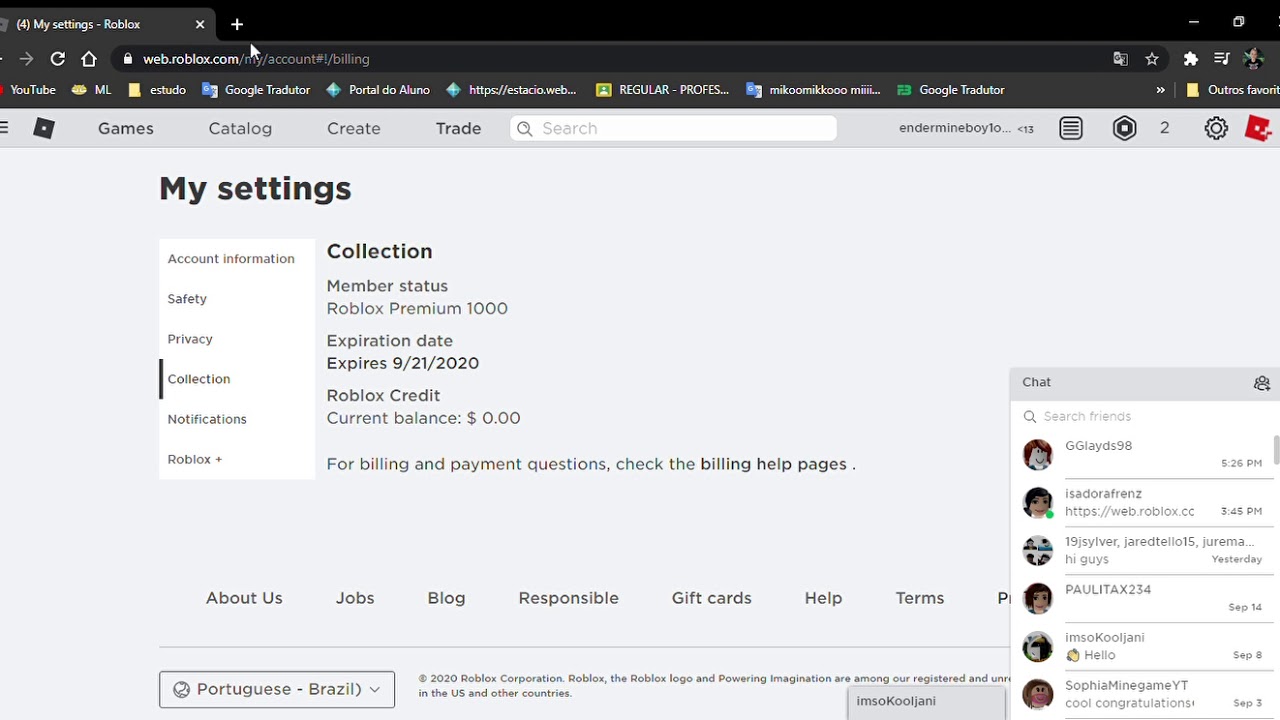The width and height of the screenshot is (1280, 720).
Task: Open Jobs footer link
Action: pos(355,598)
